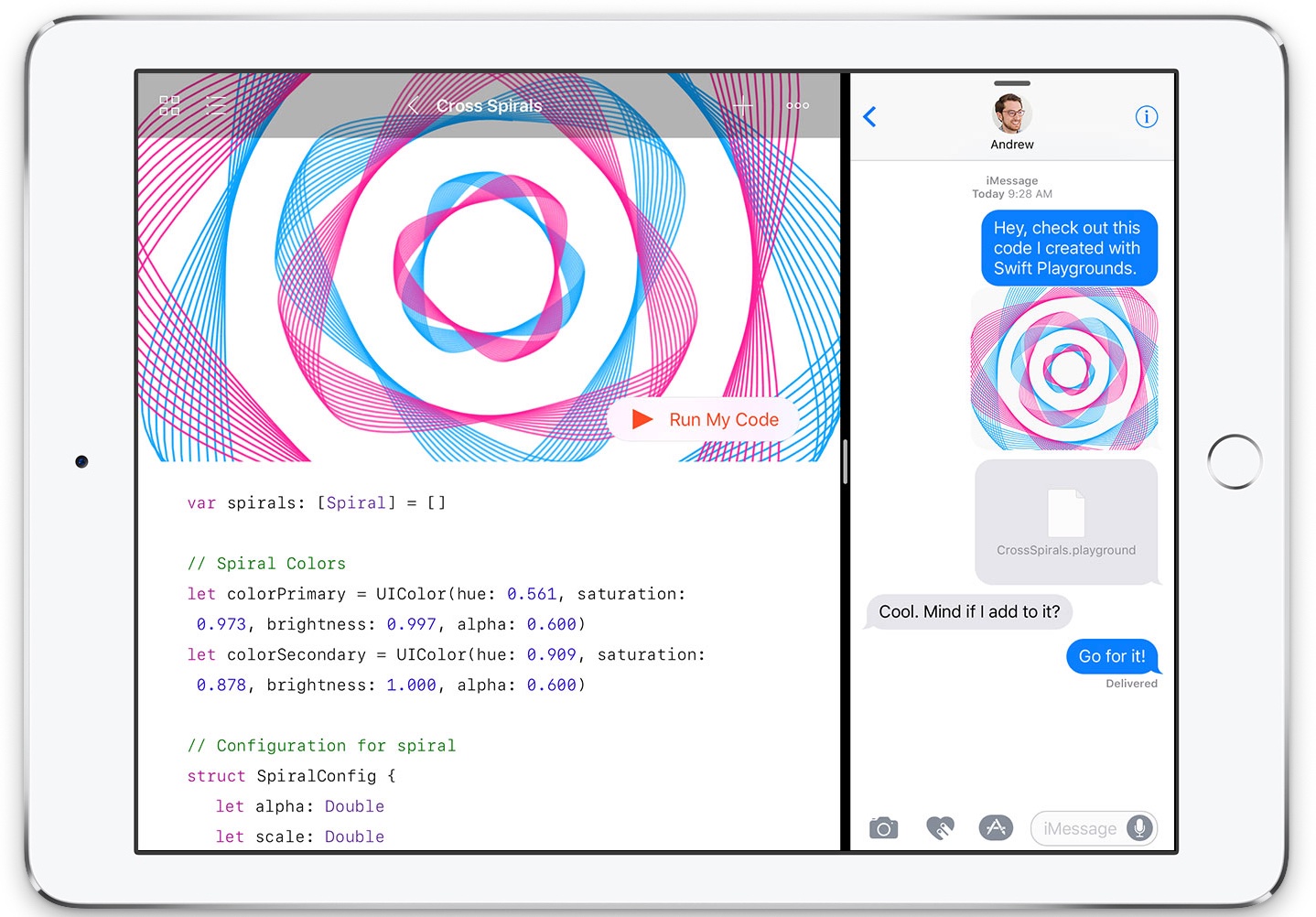
Task: Open the CrossSpirals.playground attachment
Action: (1066, 522)
